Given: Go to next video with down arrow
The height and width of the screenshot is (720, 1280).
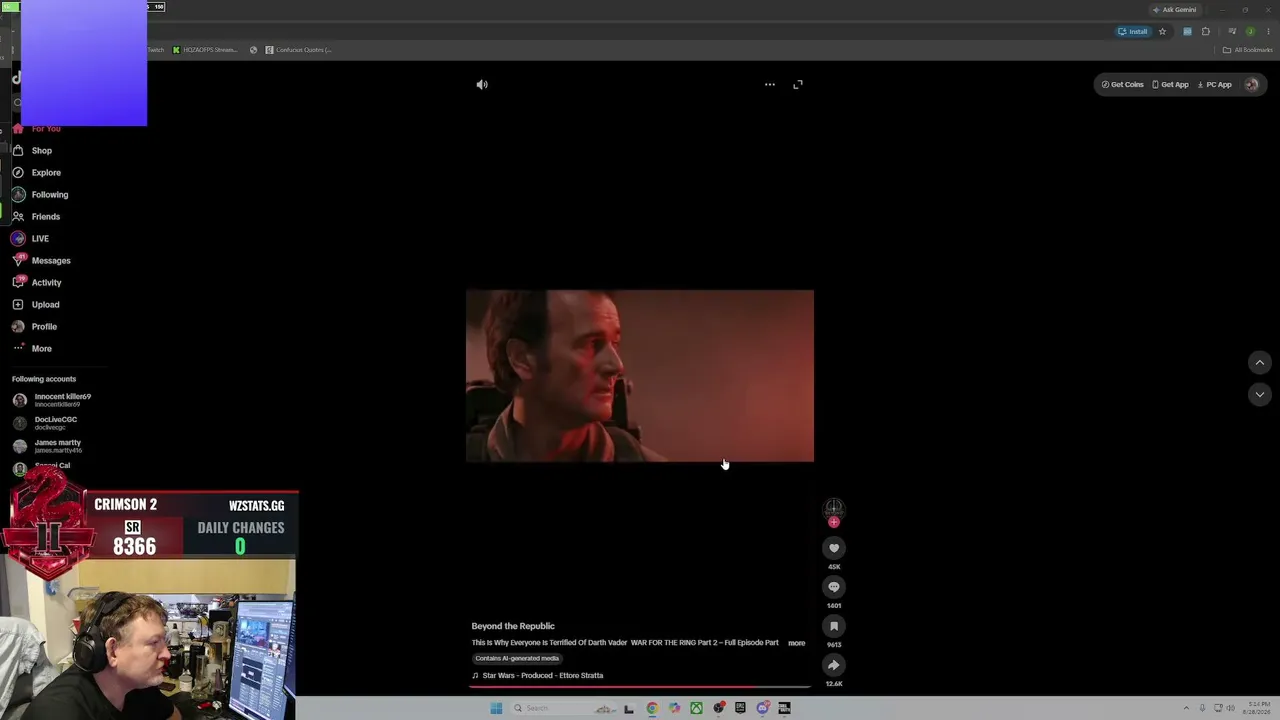Looking at the screenshot, I should click(x=1260, y=395).
